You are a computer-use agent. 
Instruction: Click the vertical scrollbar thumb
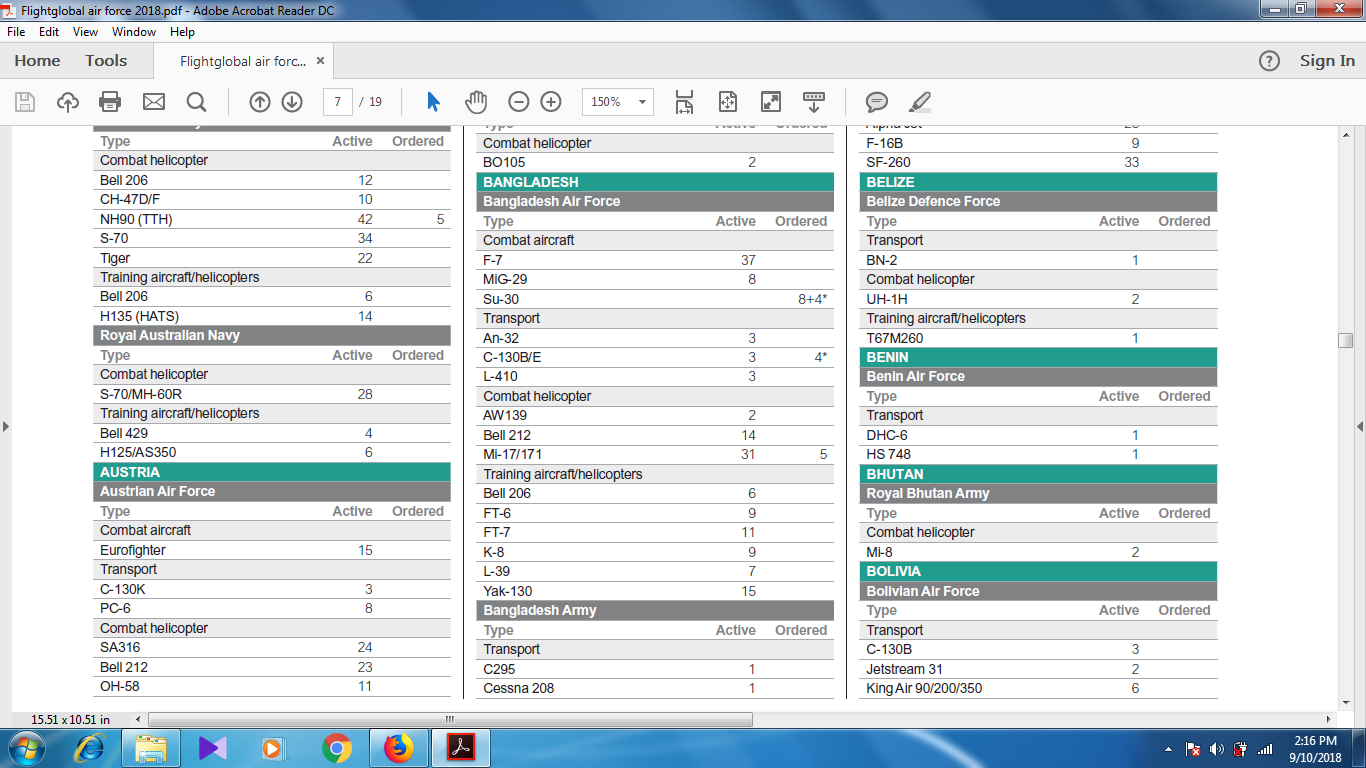coord(1346,341)
